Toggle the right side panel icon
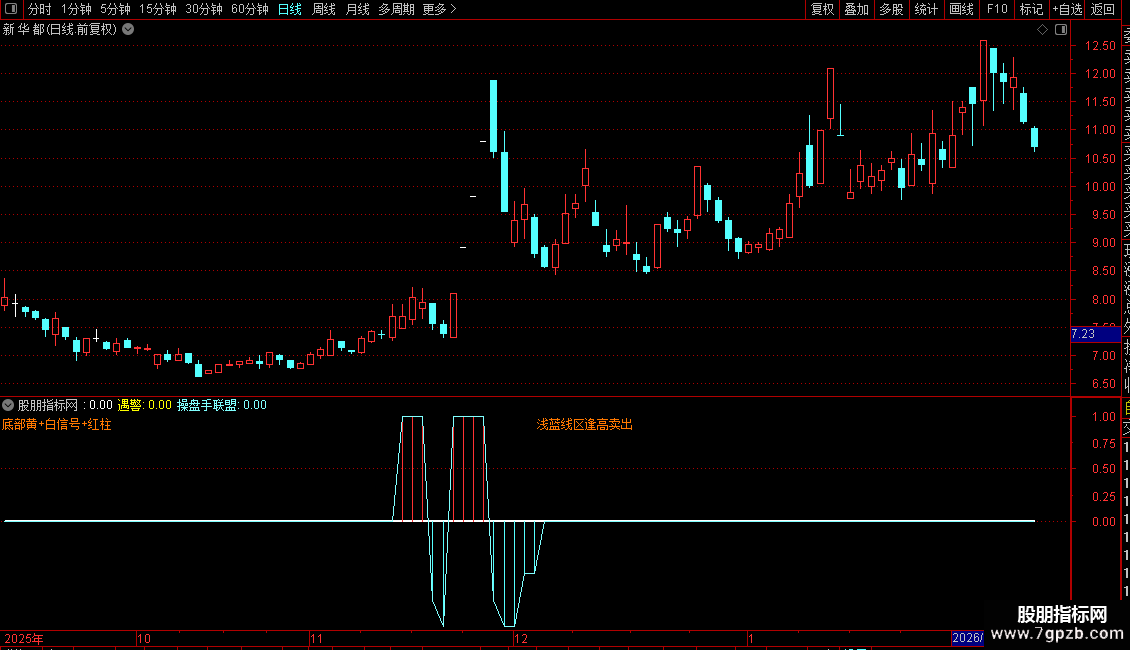The image size is (1130, 650). 1061,30
